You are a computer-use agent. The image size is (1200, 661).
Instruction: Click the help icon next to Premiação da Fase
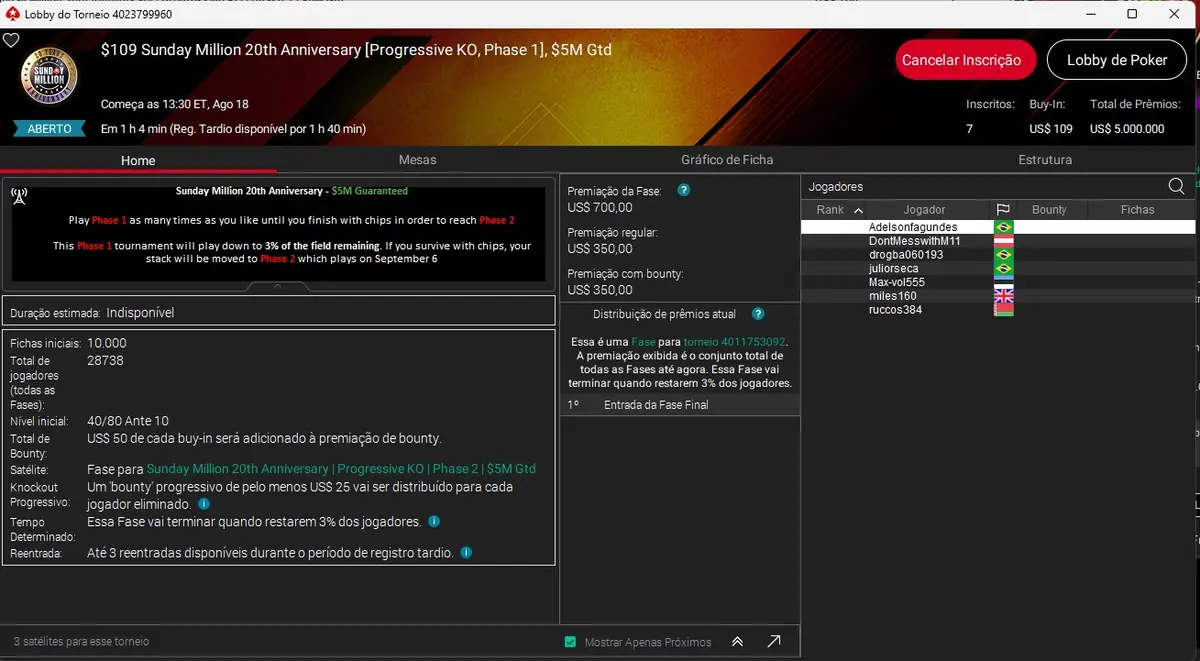click(684, 190)
